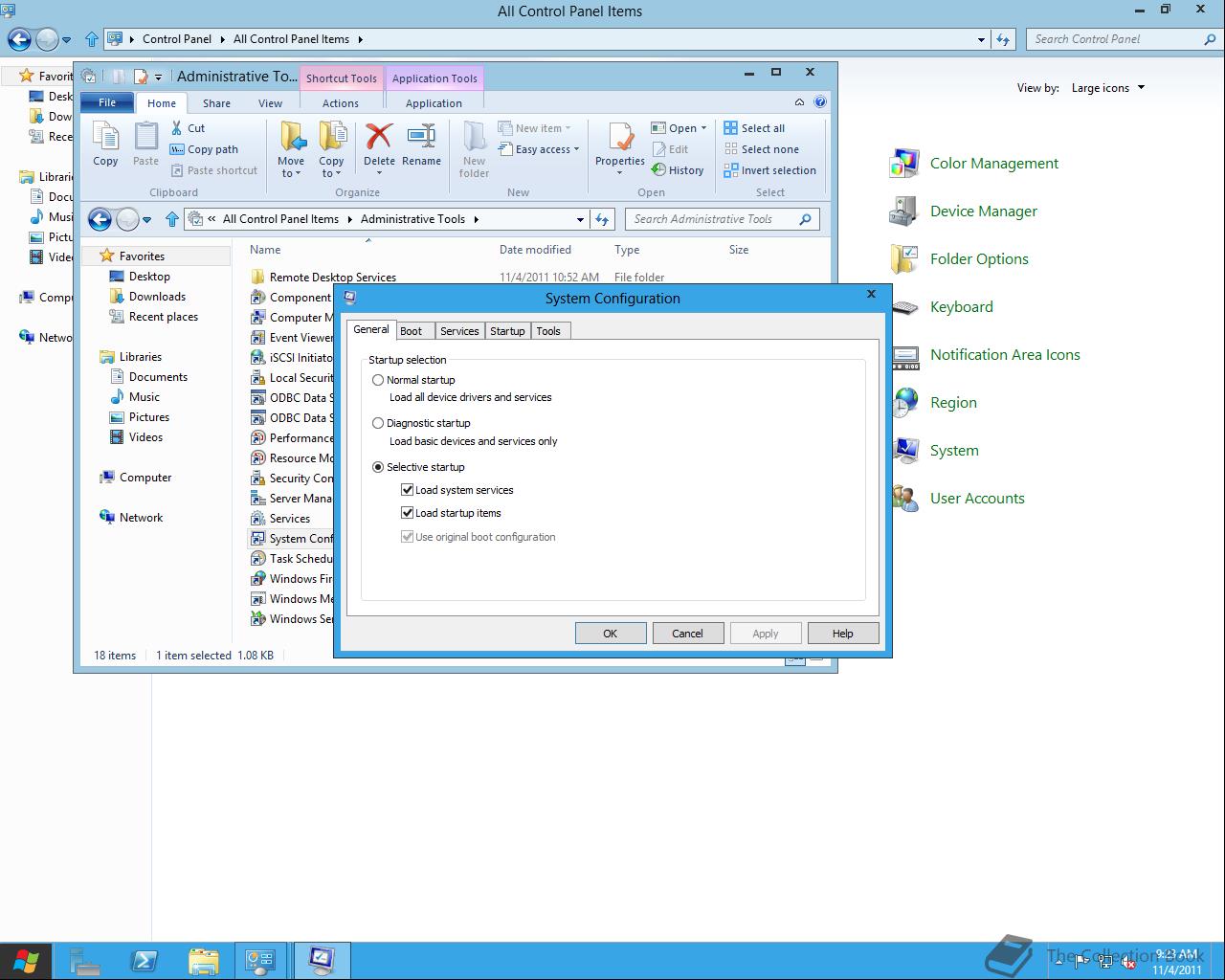Click OK in System Configuration
This screenshot has width=1225, height=980.
(611, 634)
